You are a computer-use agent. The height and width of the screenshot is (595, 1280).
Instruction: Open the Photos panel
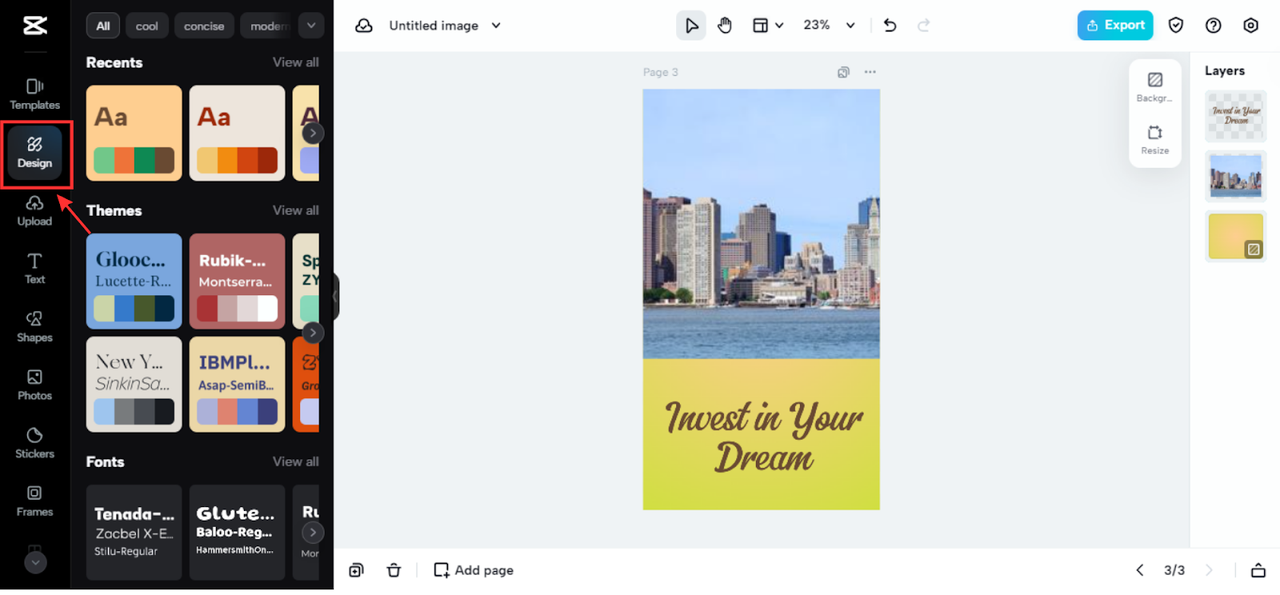35,385
